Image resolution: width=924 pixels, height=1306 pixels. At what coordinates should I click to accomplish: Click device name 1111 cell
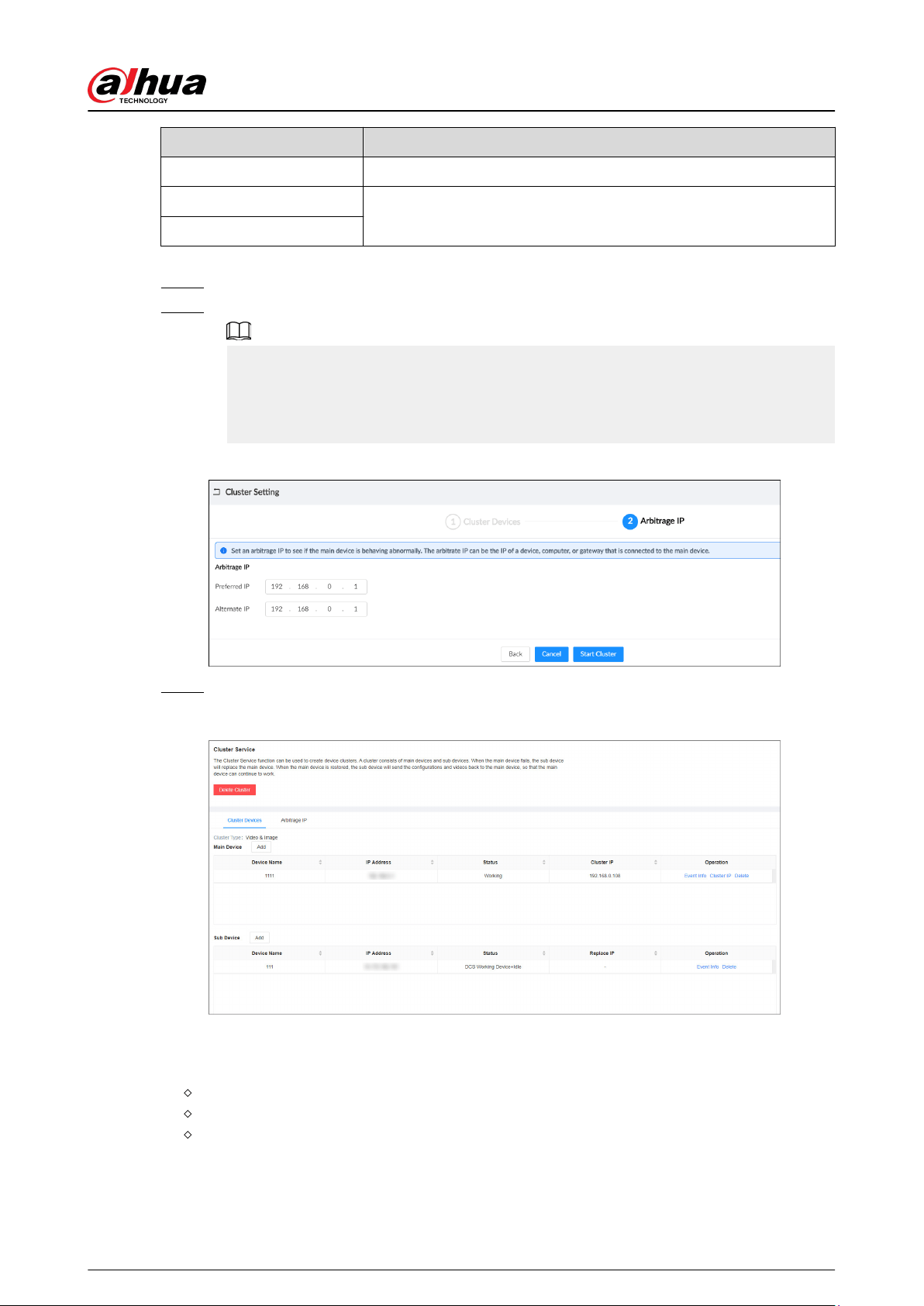269,876
